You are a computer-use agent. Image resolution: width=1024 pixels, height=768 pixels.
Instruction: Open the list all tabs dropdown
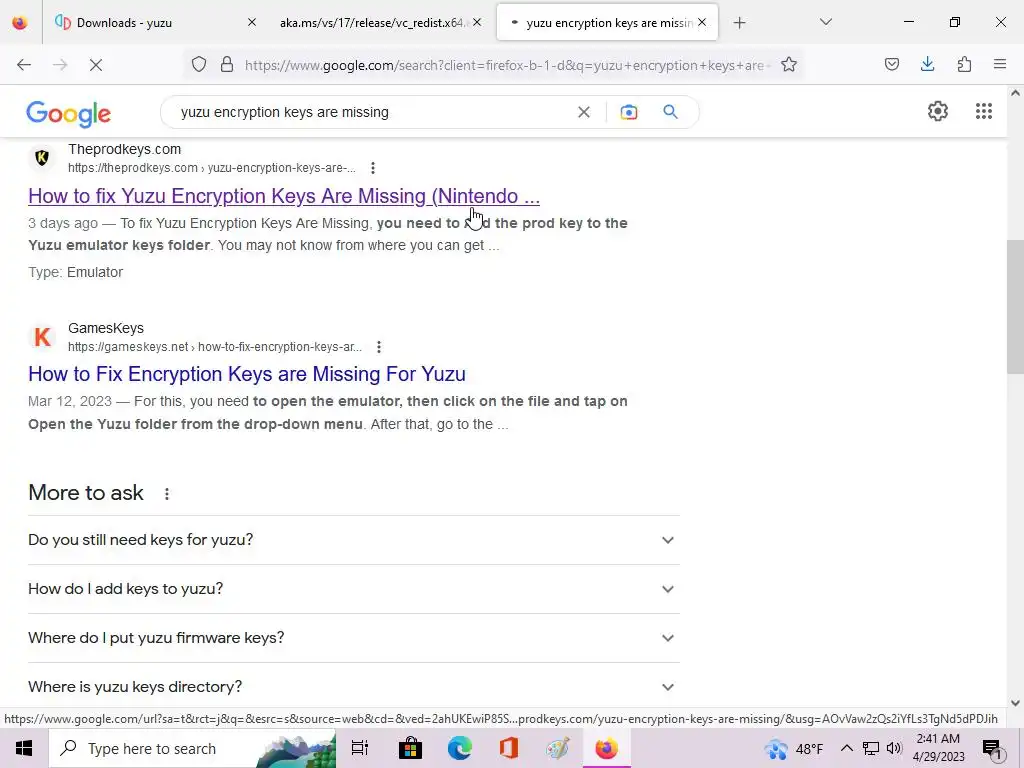tap(825, 22)
